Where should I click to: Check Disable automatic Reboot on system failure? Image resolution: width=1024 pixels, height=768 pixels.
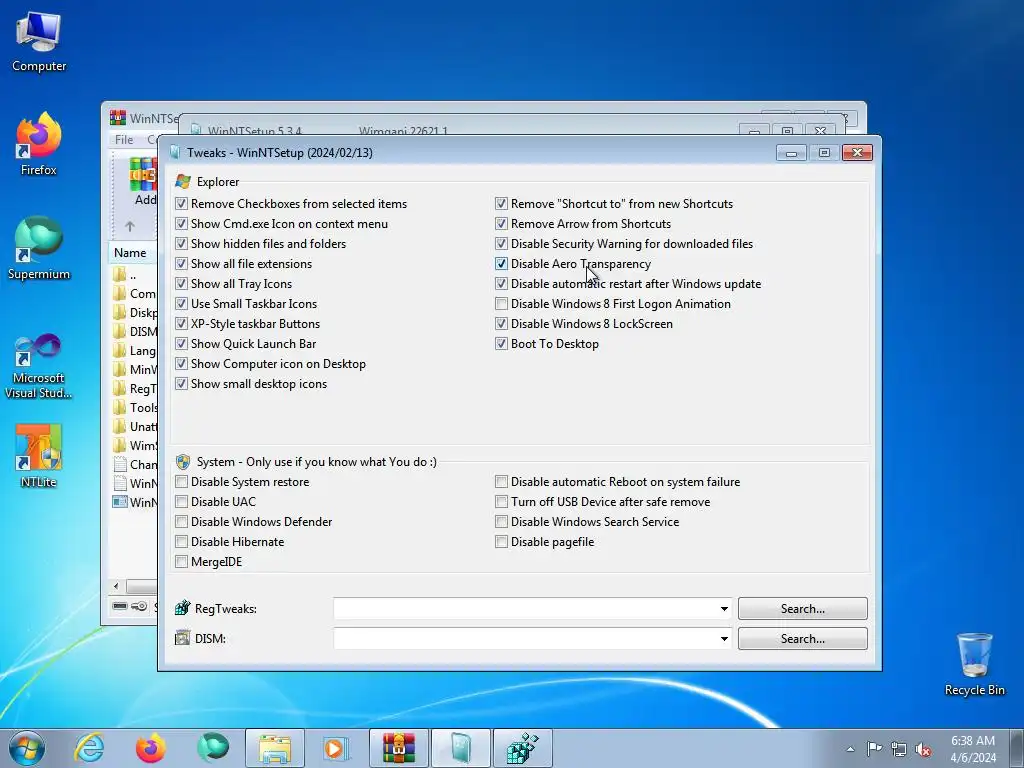point(502,482)
